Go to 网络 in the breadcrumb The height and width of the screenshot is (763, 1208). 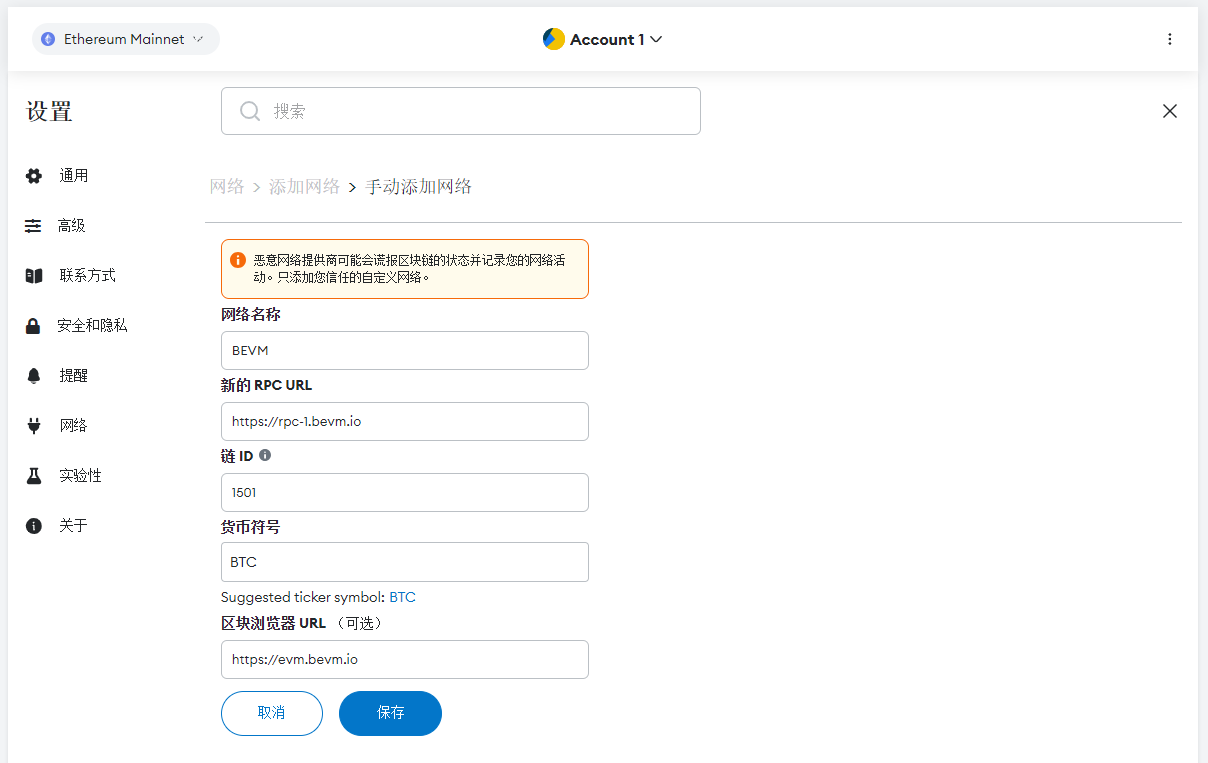(227, 187)
